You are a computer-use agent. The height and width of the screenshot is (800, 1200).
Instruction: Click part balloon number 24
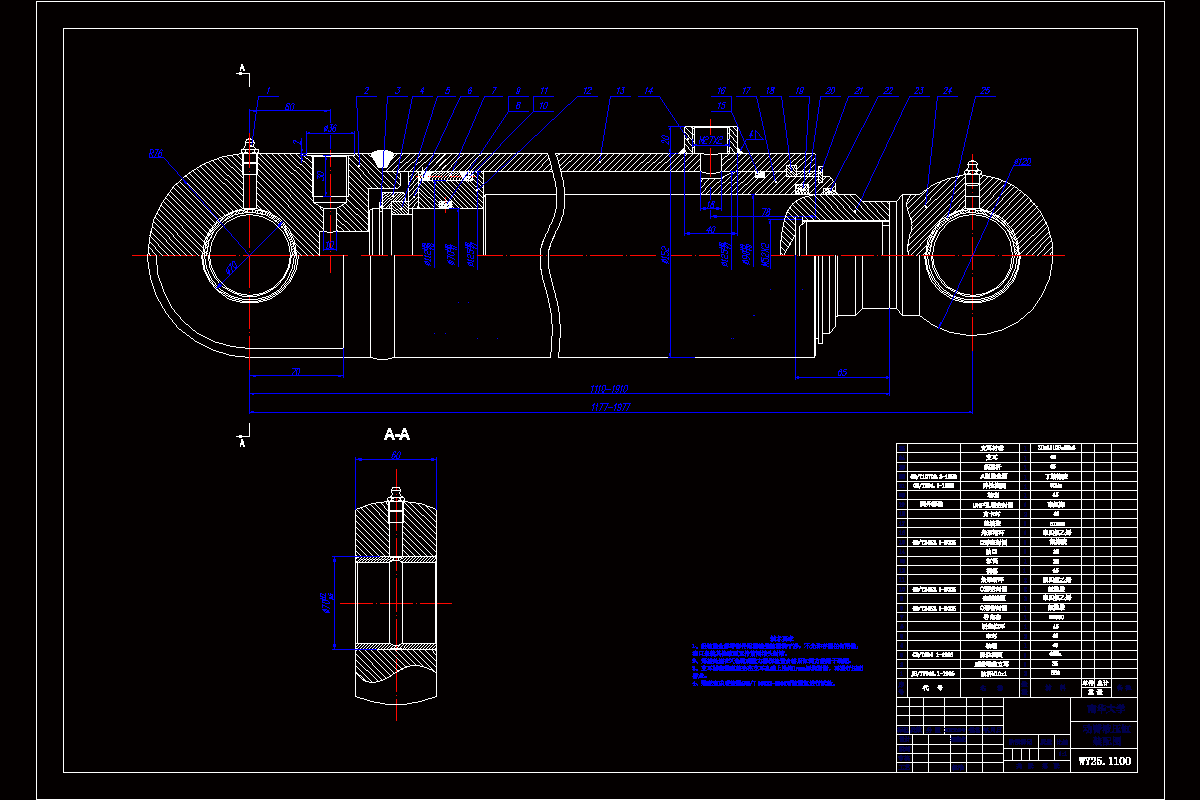pyautogui.click(x=946, y=90)
